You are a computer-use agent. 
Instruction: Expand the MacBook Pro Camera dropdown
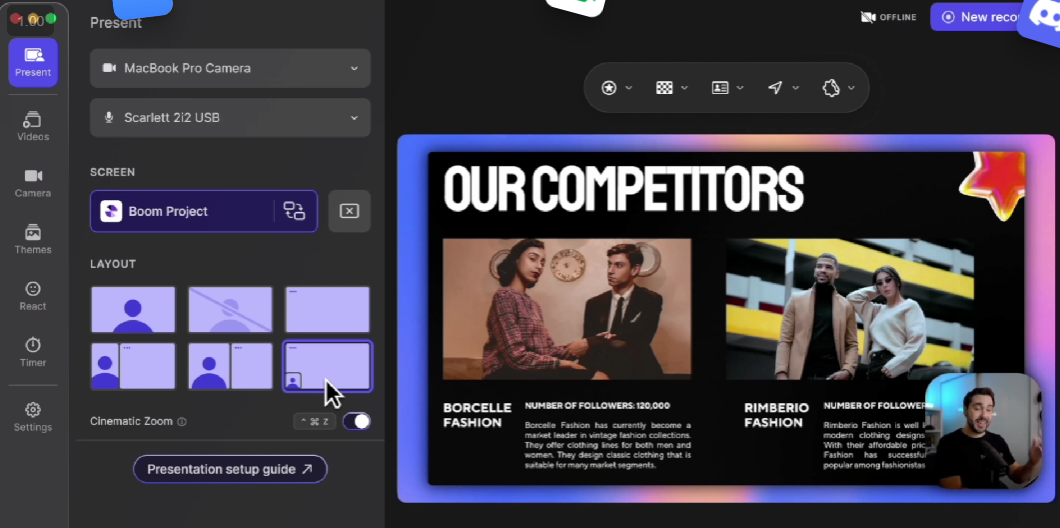(230, 68)
